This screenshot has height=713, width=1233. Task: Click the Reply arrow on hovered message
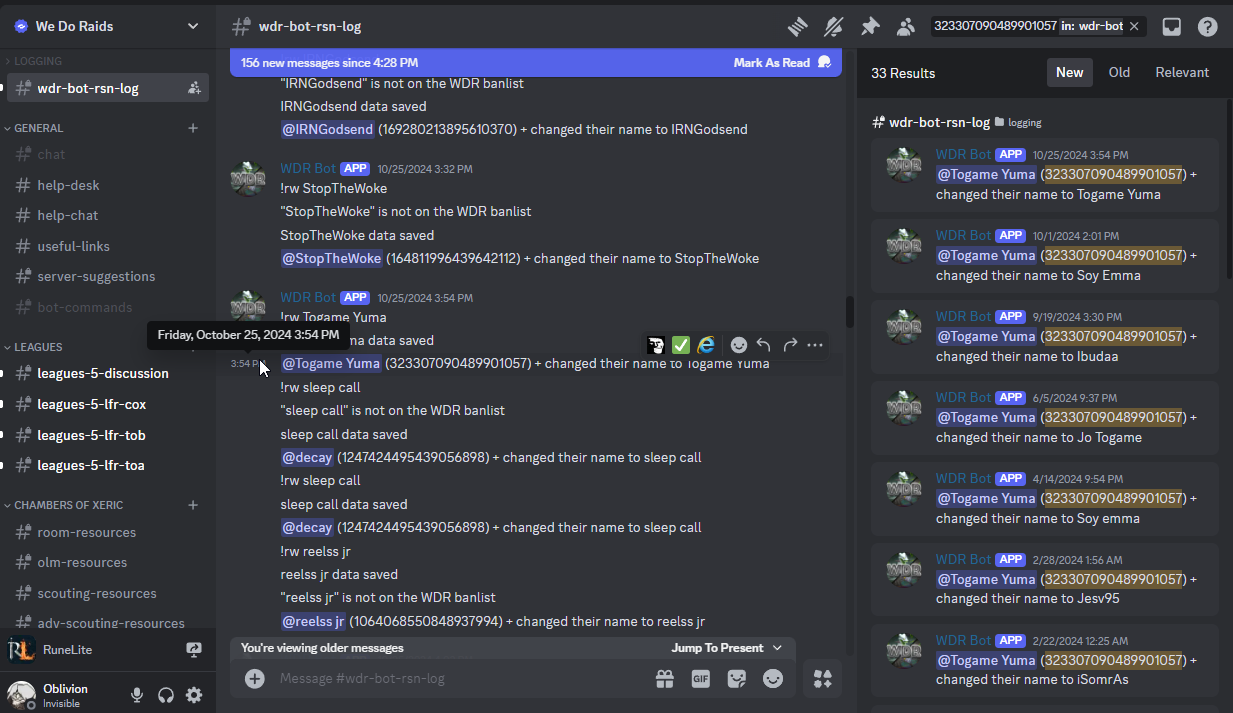pyautogui.click(x=764, y=345)
